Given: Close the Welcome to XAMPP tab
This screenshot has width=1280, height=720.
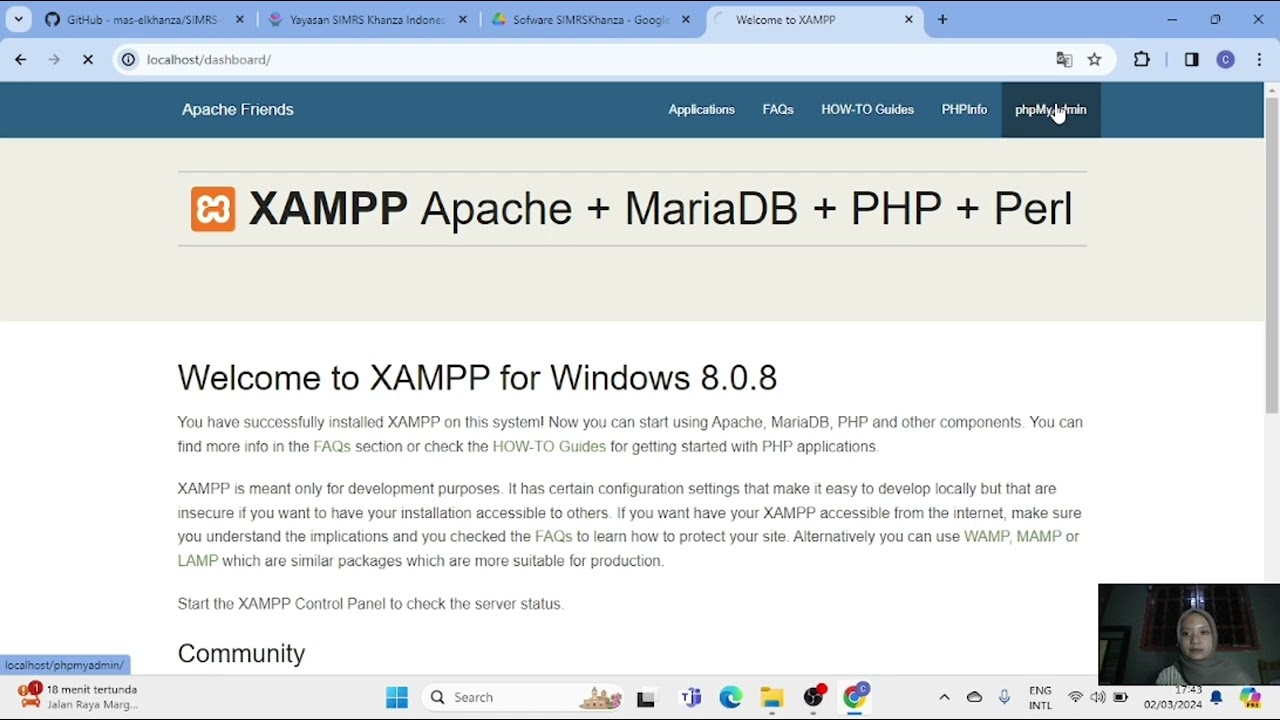Looking at the screenshot, I should coord(909,20).
